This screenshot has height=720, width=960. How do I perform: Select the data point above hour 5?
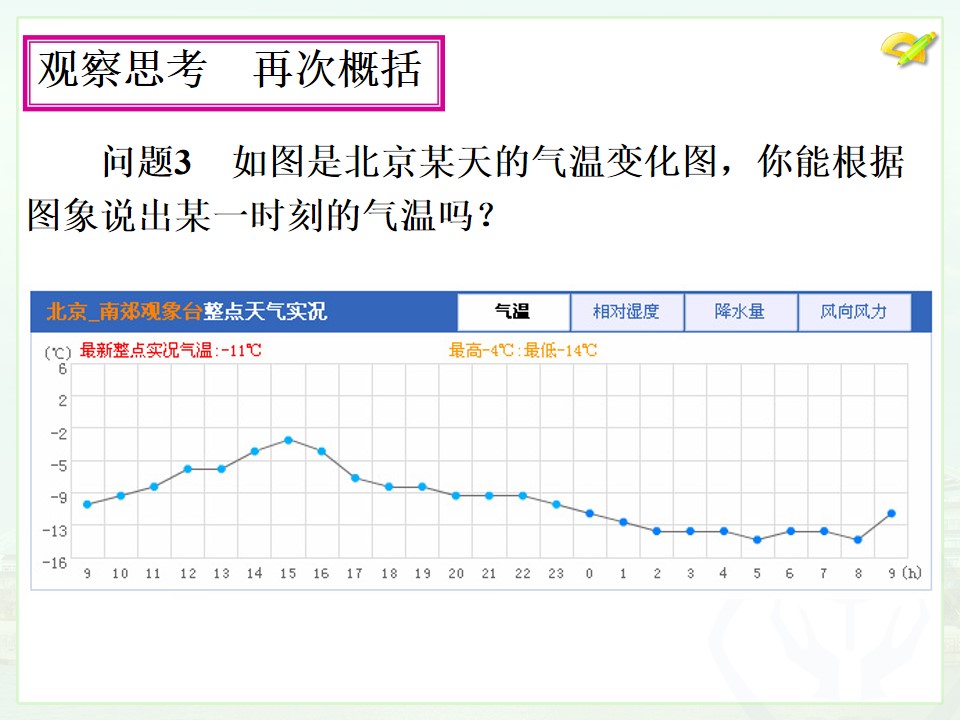coord(757,540)
